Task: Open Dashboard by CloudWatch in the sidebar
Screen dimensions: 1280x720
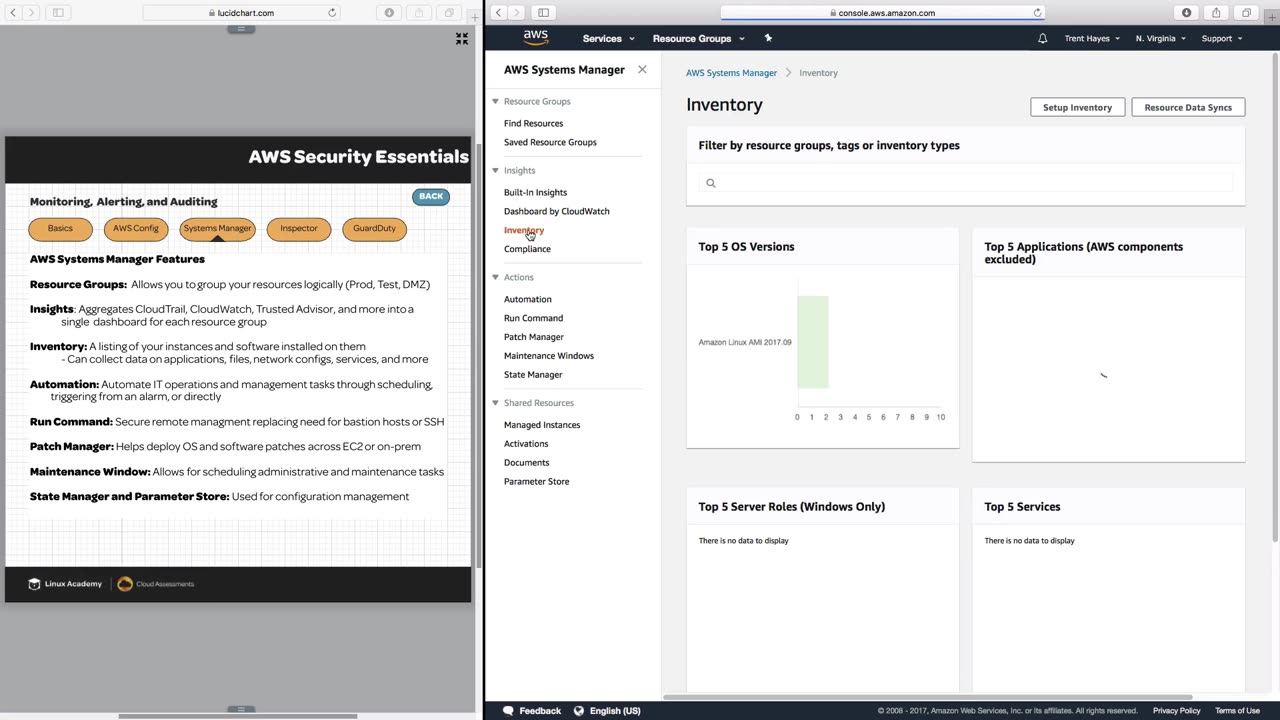Action: point(556,212)
